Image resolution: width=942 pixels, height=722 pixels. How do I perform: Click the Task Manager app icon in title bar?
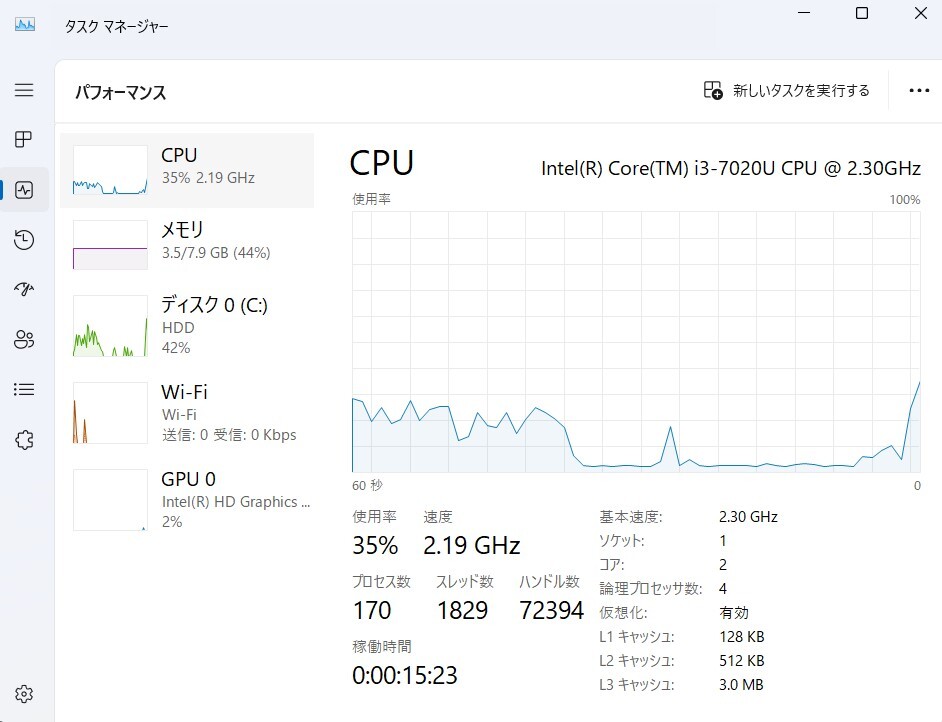point(25,25)
